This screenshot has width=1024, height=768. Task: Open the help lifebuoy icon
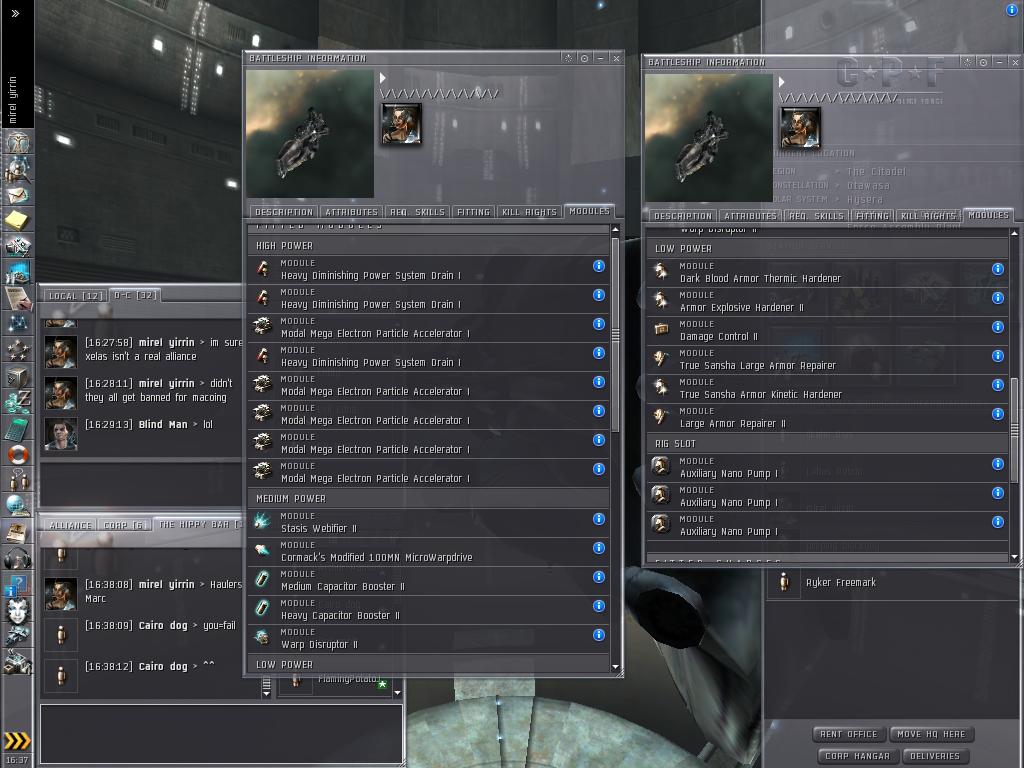point(18,454)
